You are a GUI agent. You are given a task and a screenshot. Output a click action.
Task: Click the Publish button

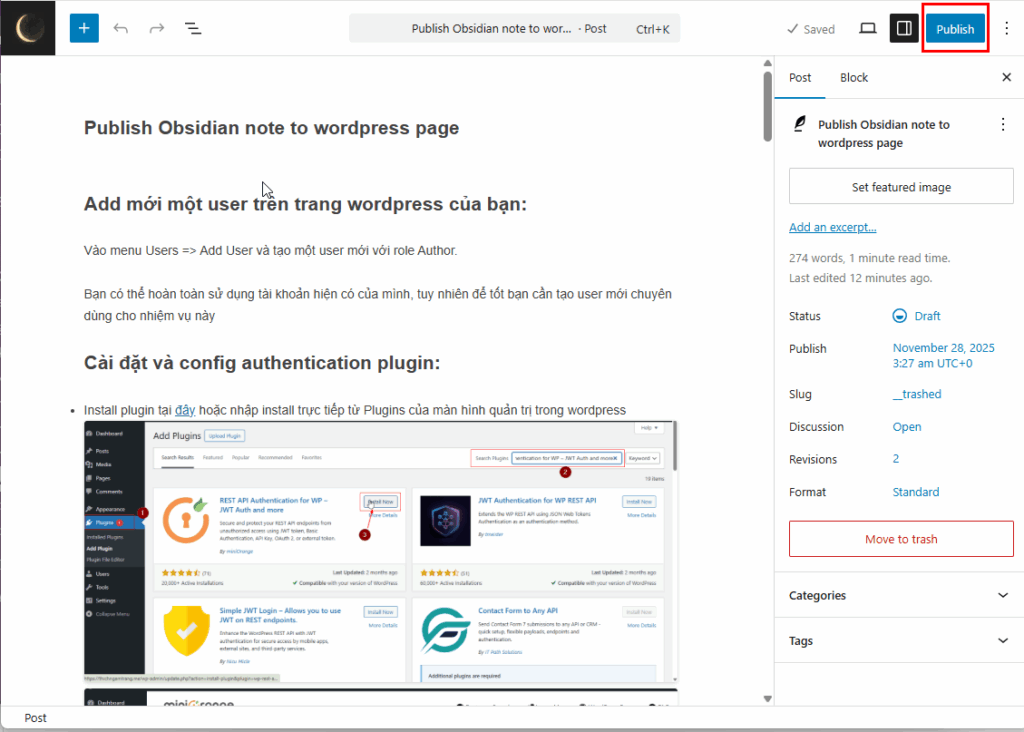click(955, 29)
